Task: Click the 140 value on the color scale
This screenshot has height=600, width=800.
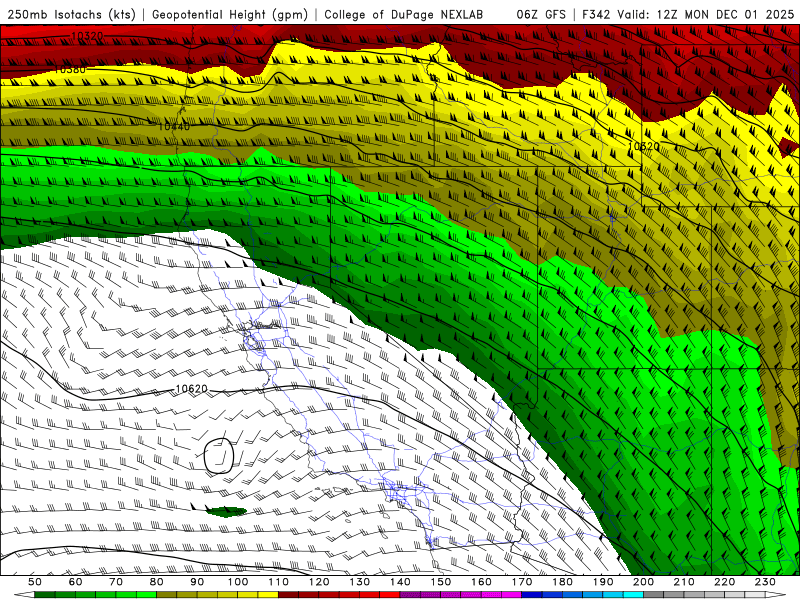Action: 400,582
